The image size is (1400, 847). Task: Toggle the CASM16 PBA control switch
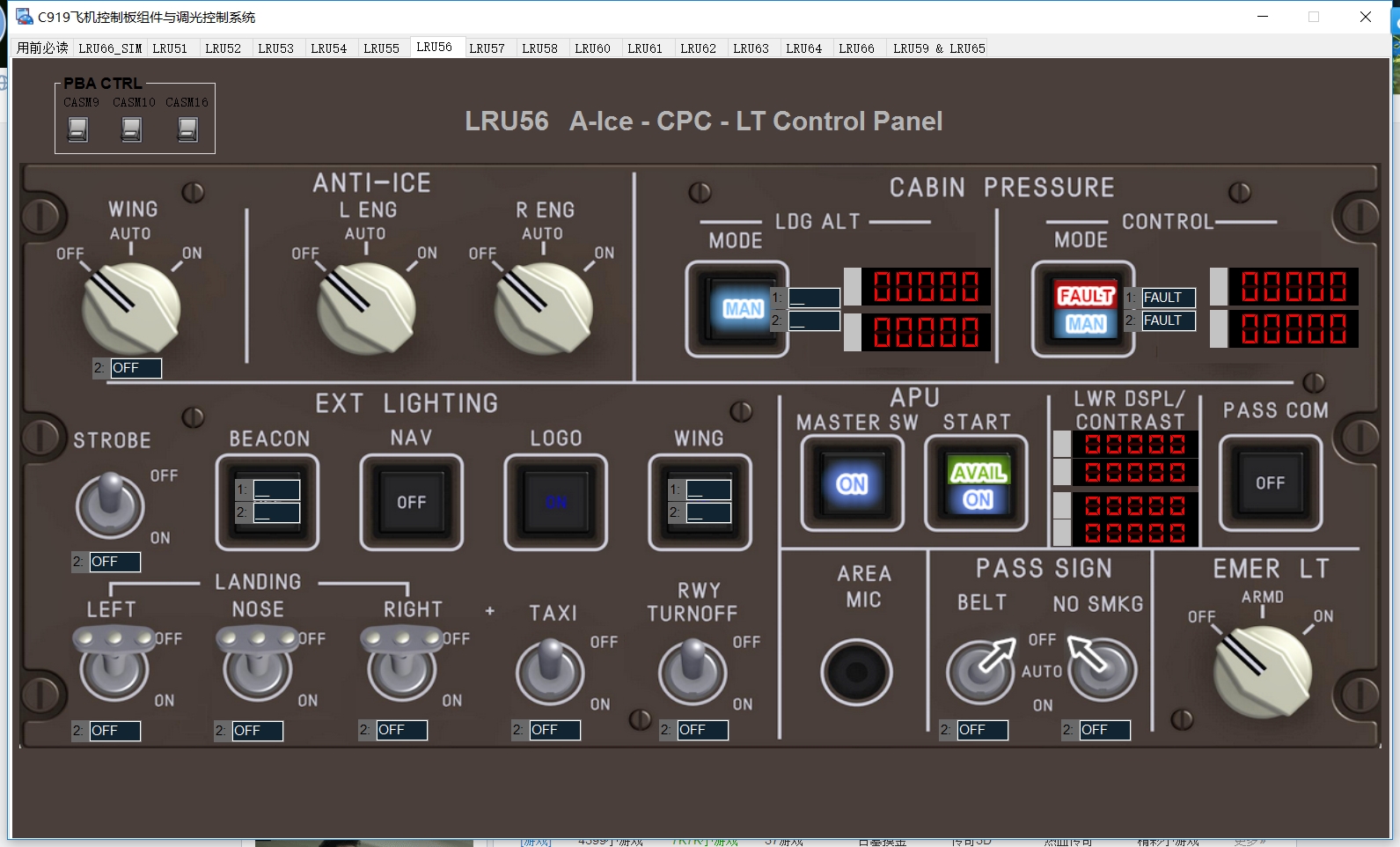pyautogui.click(x=187, y=129)
